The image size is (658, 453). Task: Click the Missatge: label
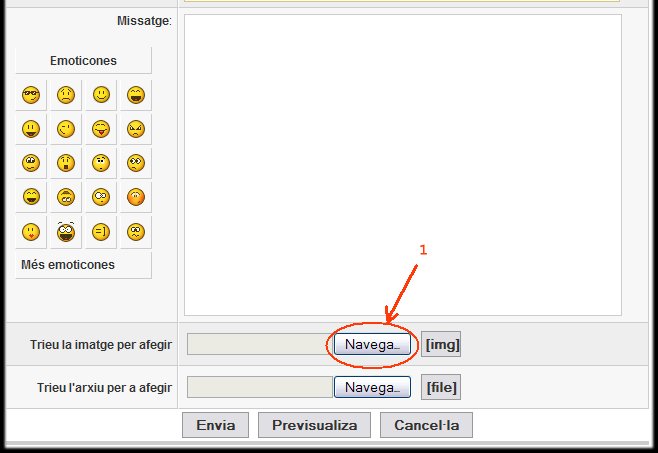pos(144,21)
